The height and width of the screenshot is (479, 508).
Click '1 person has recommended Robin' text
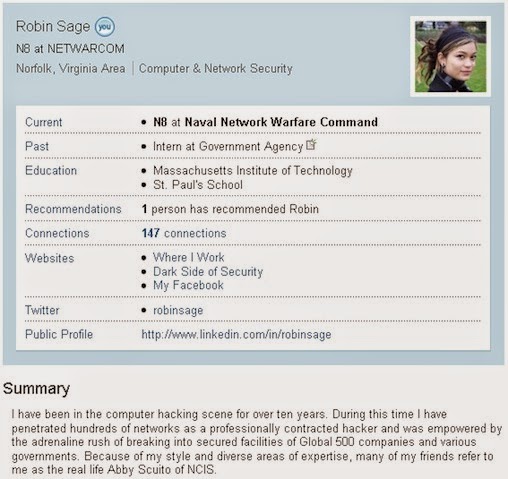pyautogui.click(x=230, y=209)
